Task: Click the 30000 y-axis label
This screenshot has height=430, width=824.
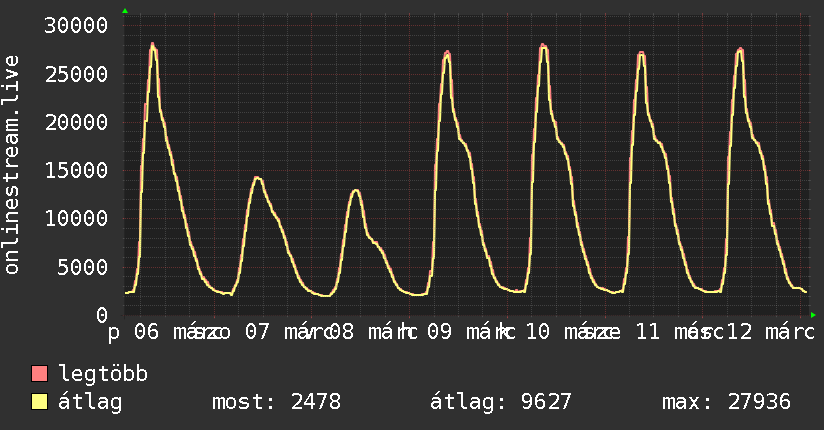Action: tap(76, 26)
